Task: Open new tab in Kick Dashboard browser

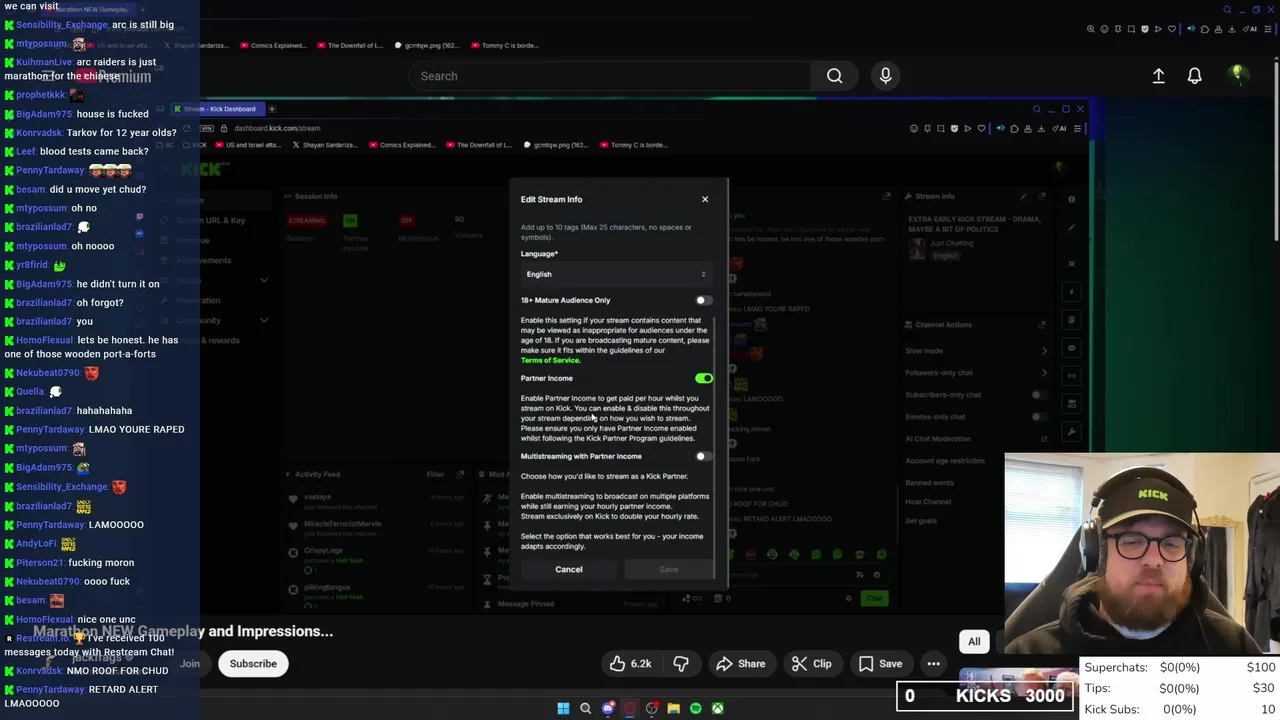Action: pos(271,109)
